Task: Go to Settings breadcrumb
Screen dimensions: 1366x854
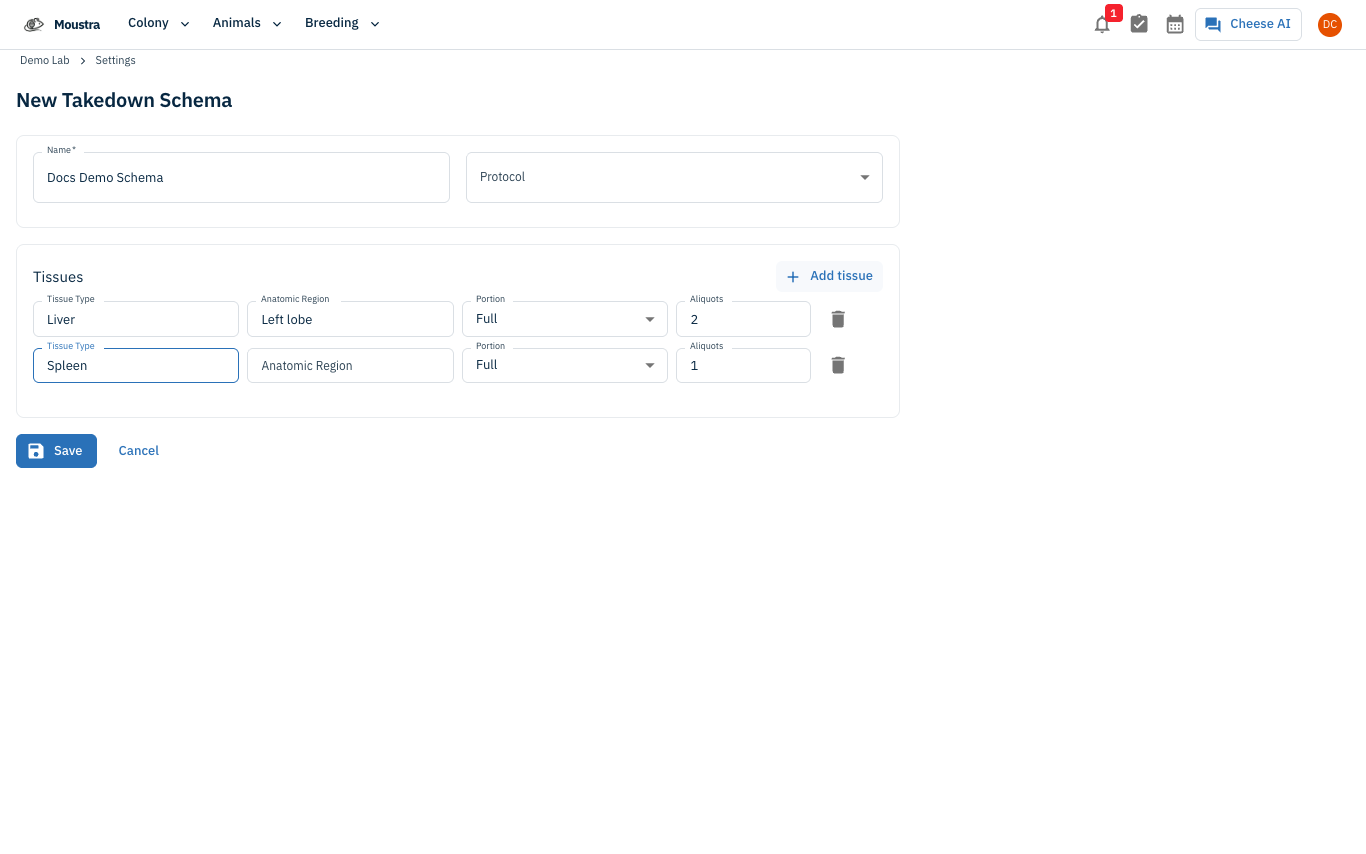Action: (x=115, y=60)
